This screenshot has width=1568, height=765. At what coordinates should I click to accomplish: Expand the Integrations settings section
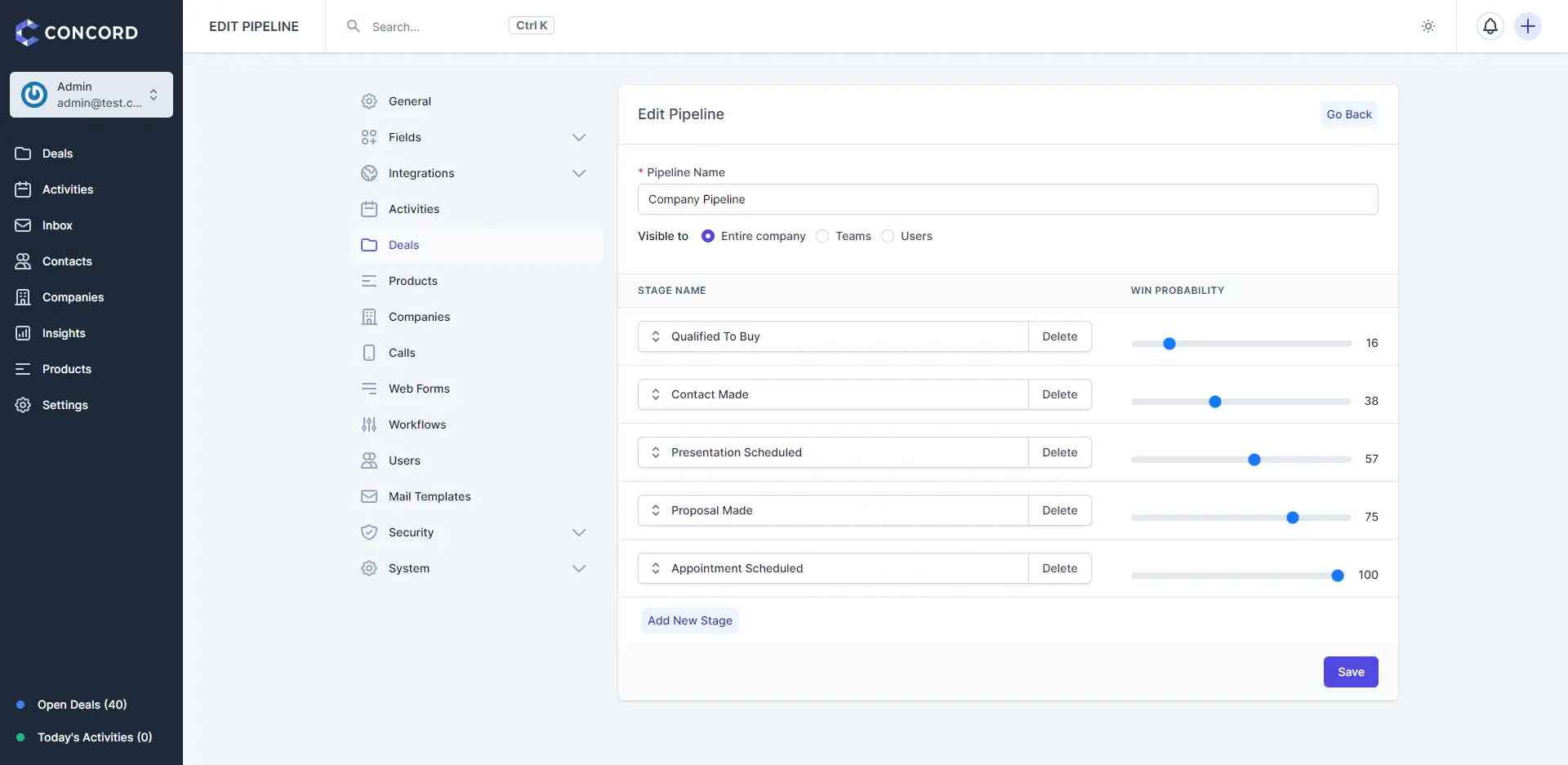[x=579, y=173]
